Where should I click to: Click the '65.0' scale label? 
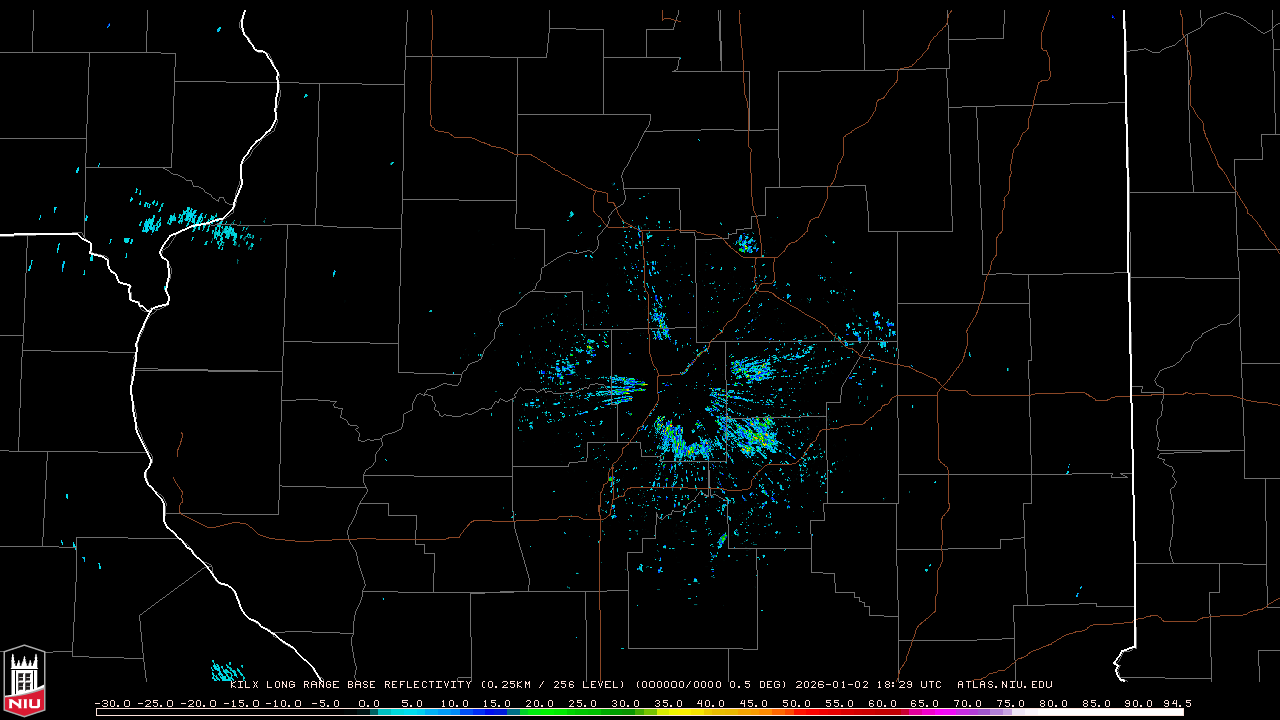(925, 704)
